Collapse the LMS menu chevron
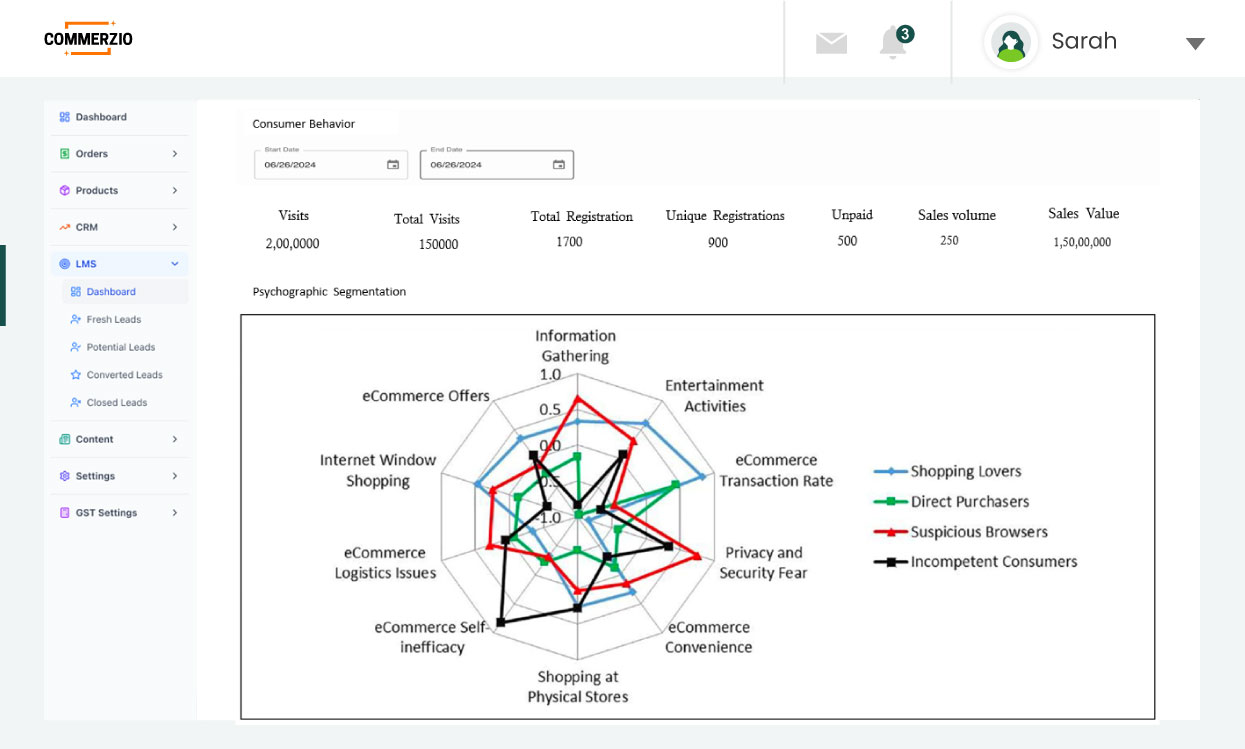Screen dimensions: 1245x749 tap(175, 264)
